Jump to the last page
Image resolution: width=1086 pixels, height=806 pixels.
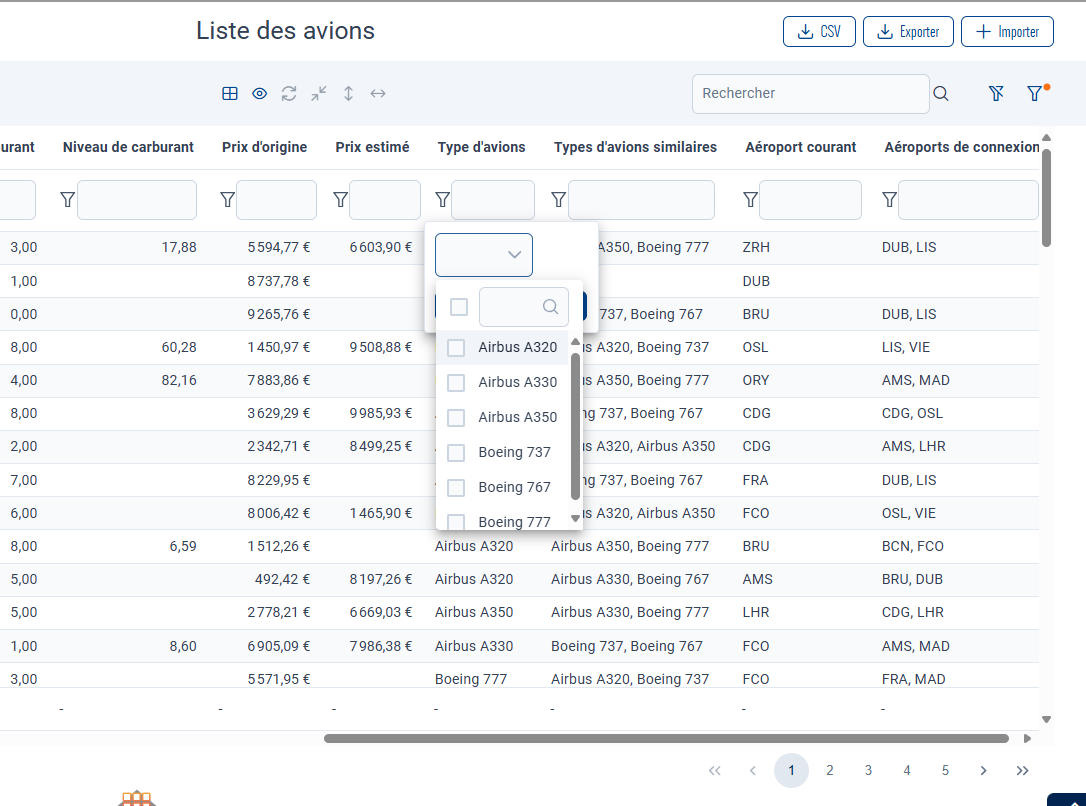click(x=1022, y=771)
